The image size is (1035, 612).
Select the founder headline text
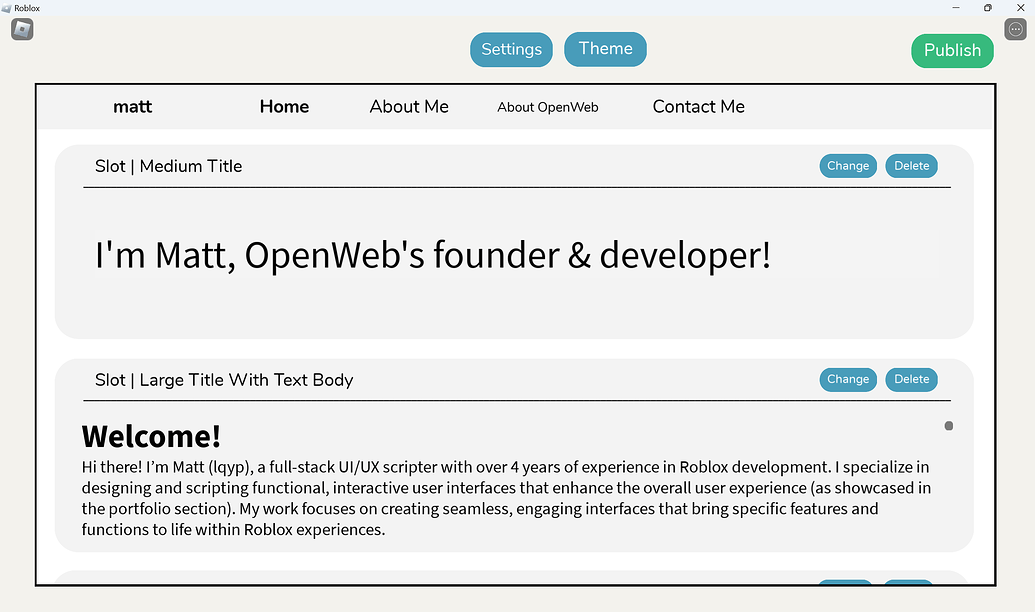click(432, 255)
